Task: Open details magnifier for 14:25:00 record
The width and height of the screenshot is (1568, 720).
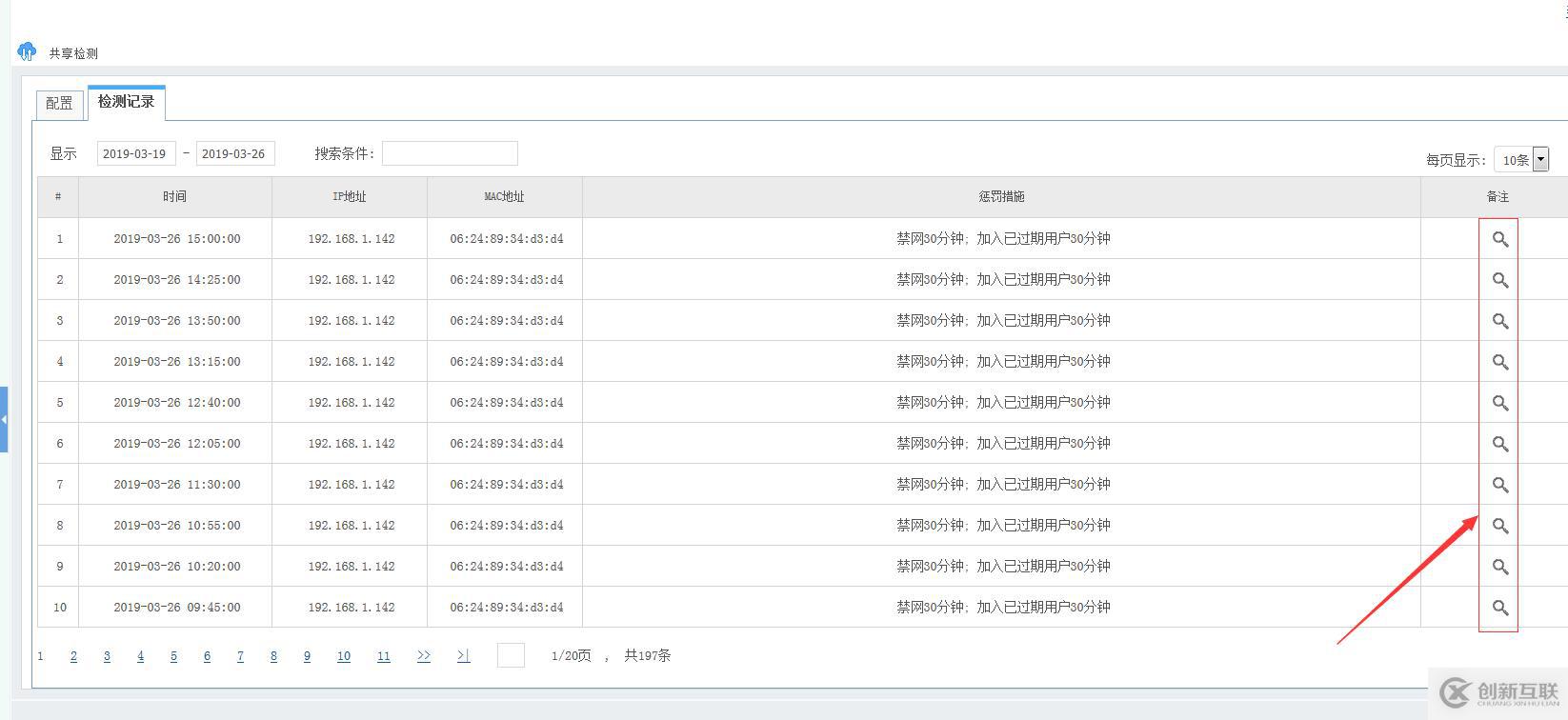Action: (x=1499, y=280)
